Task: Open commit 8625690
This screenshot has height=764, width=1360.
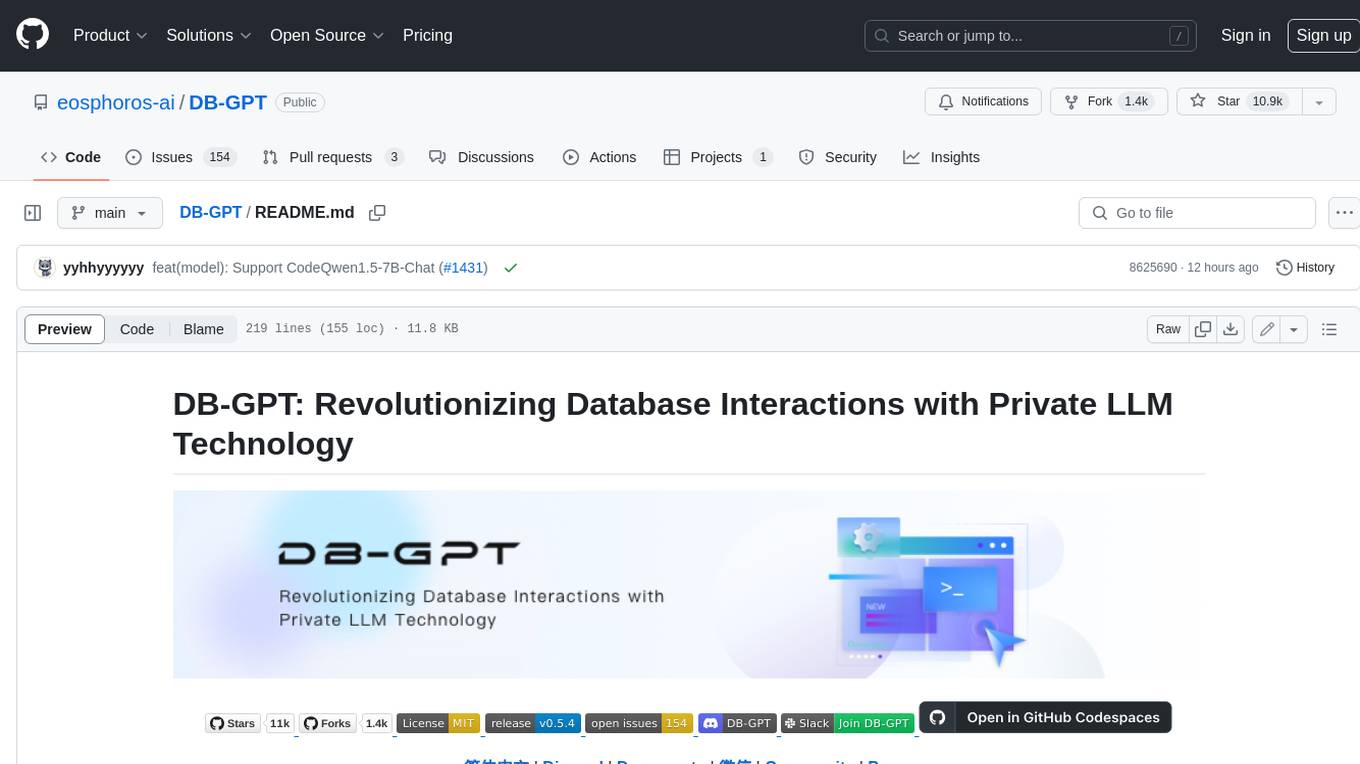Action: point(1153,268)
